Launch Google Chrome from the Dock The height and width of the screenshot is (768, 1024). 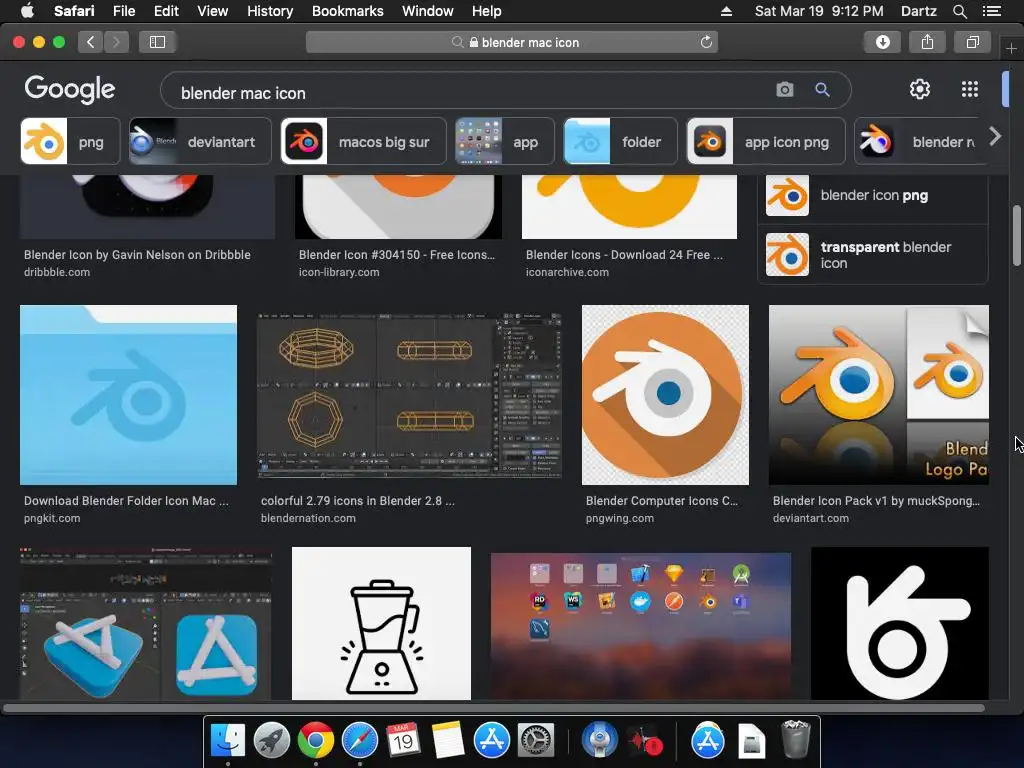tap(315, 741)
